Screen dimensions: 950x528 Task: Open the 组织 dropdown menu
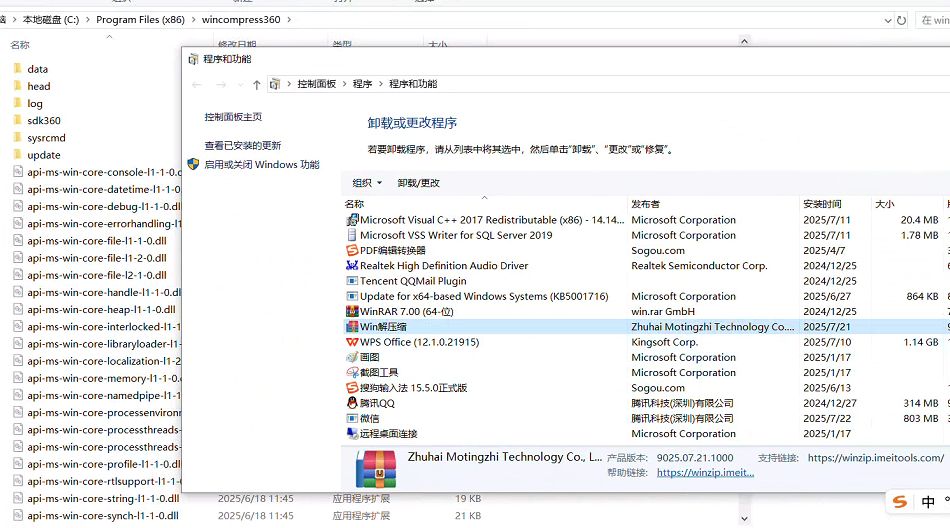pos(367,183)
